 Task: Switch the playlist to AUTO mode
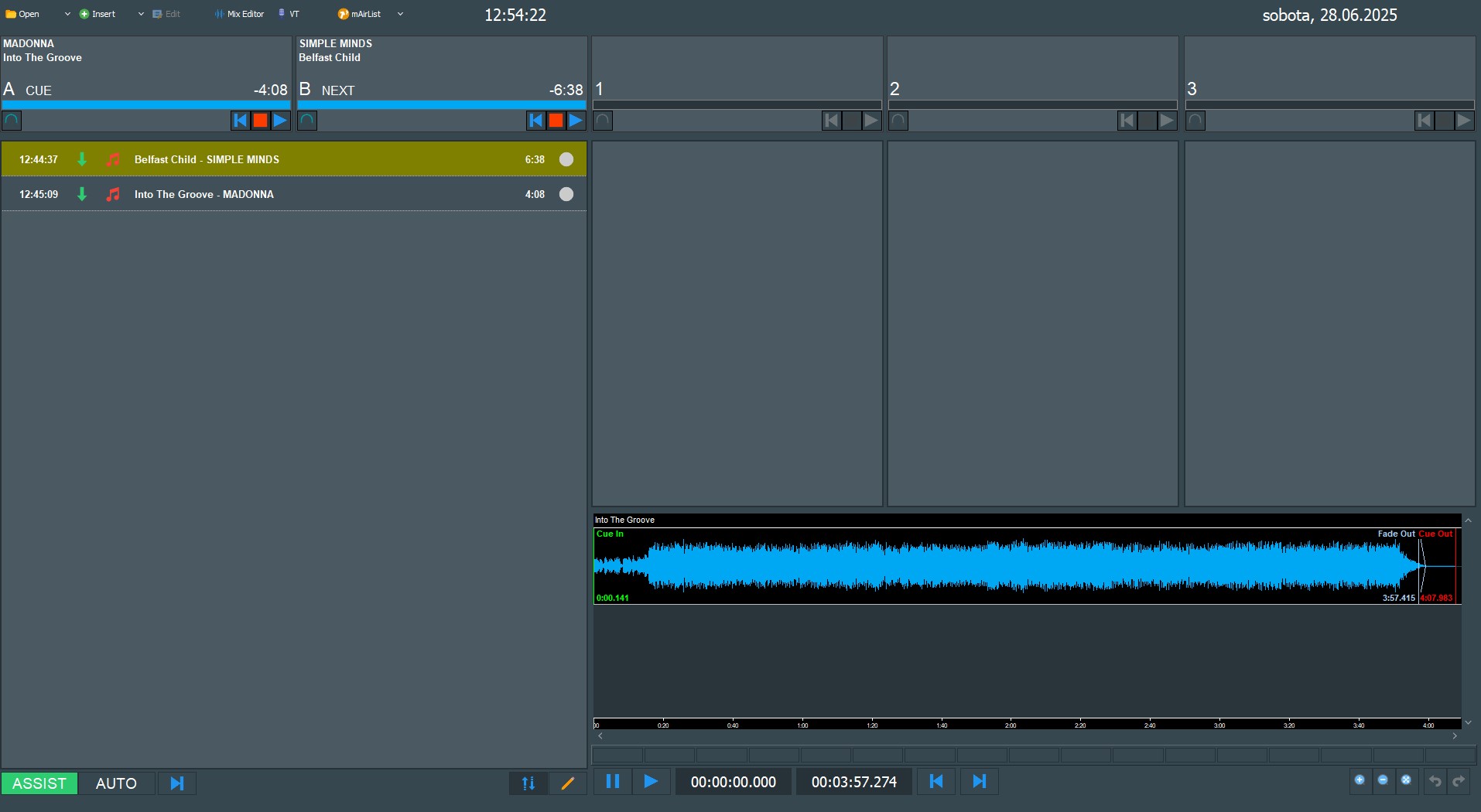(x=117, y=783)
